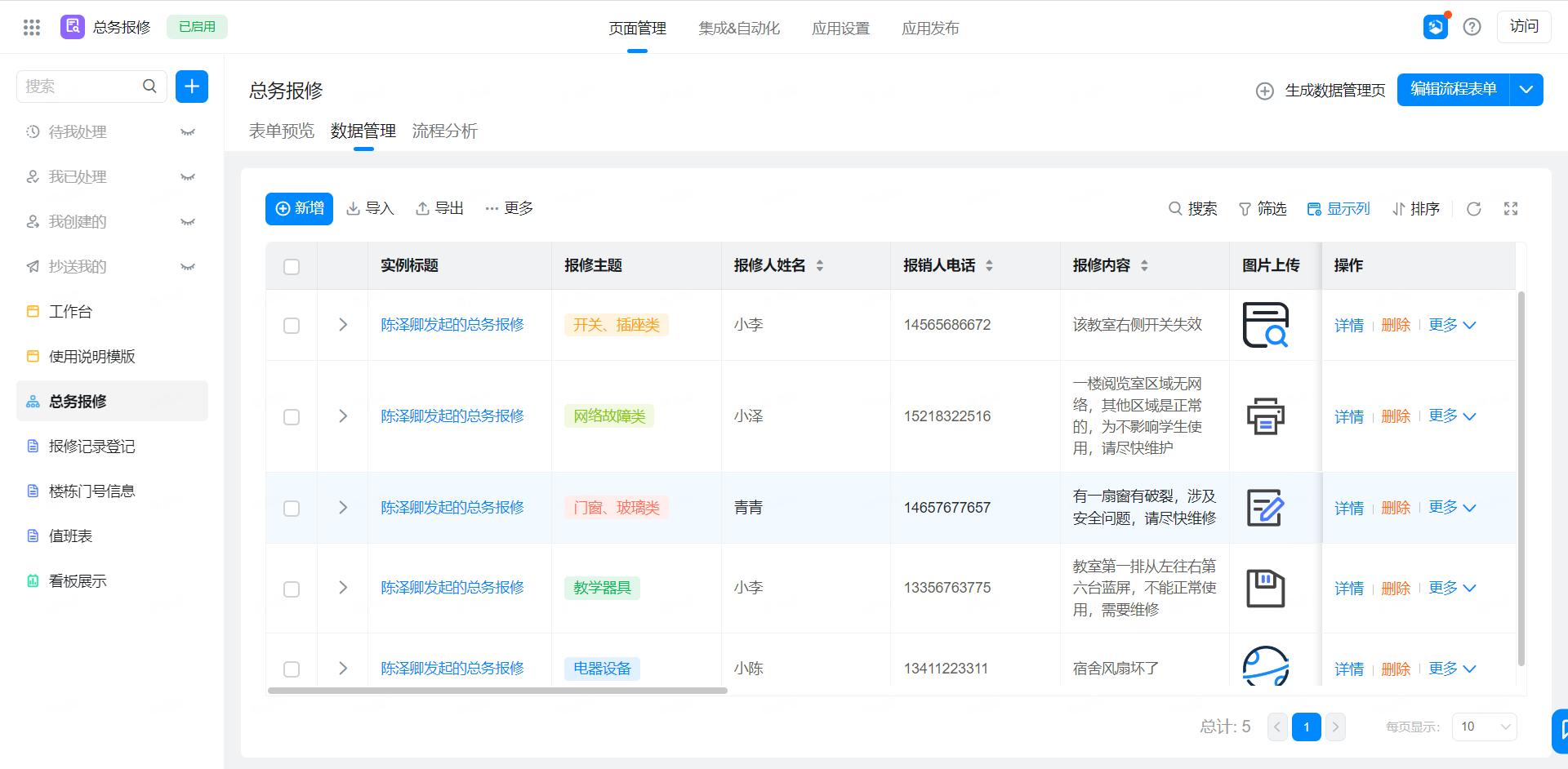Expand the 电器设备 row
This screenshot has width=1568, height=769.
click(343, 668)
